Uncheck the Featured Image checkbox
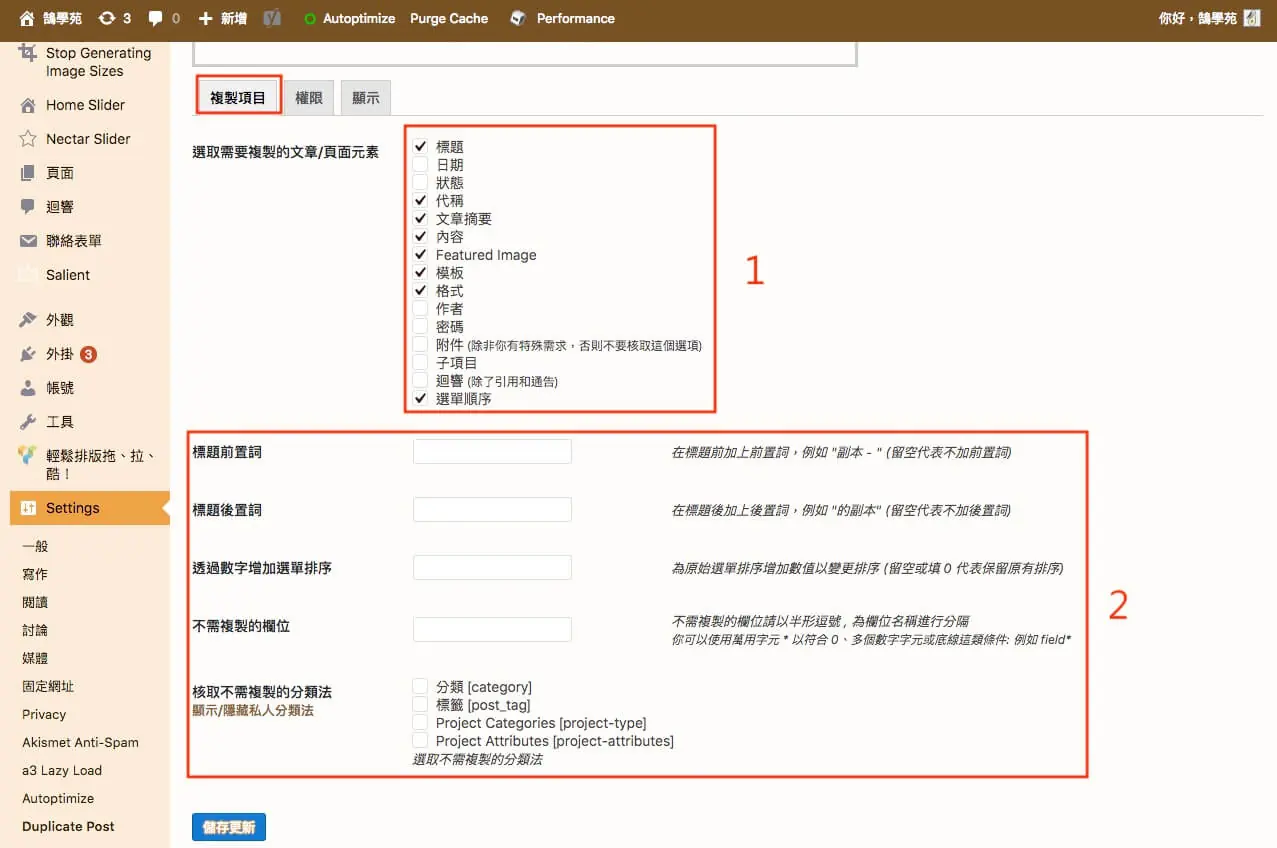The image size is (1277, 848). pyautogui.click(x=420, y=254)
